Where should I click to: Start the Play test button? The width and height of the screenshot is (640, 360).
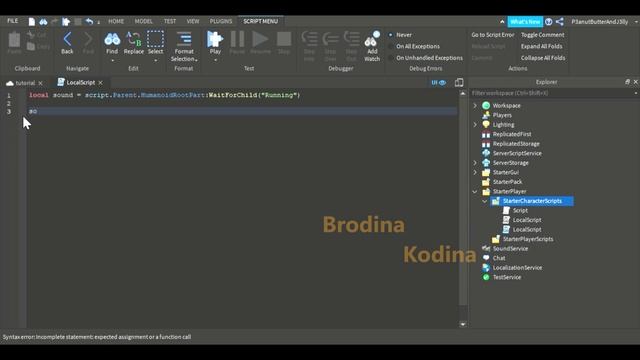pos(215,39)
